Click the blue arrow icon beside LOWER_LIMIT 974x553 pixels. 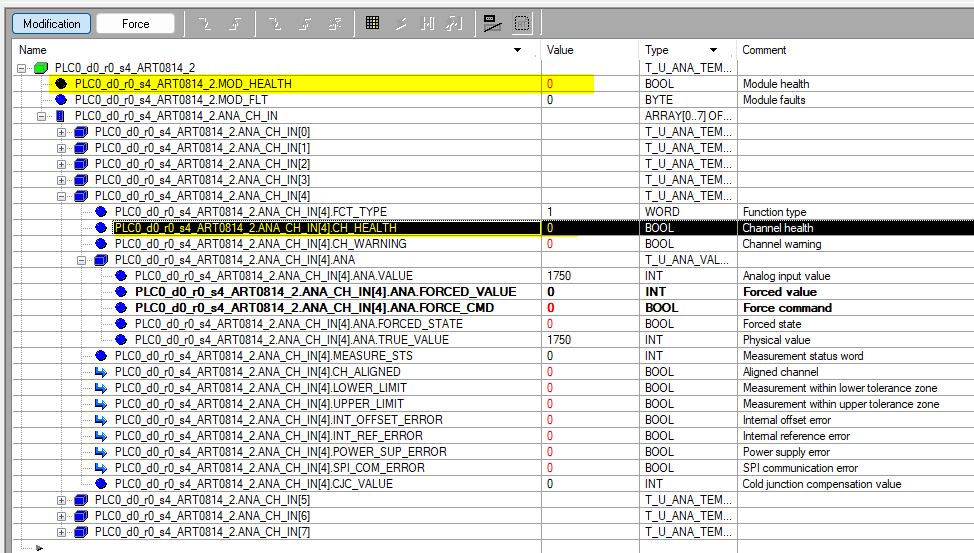point(101,388)
